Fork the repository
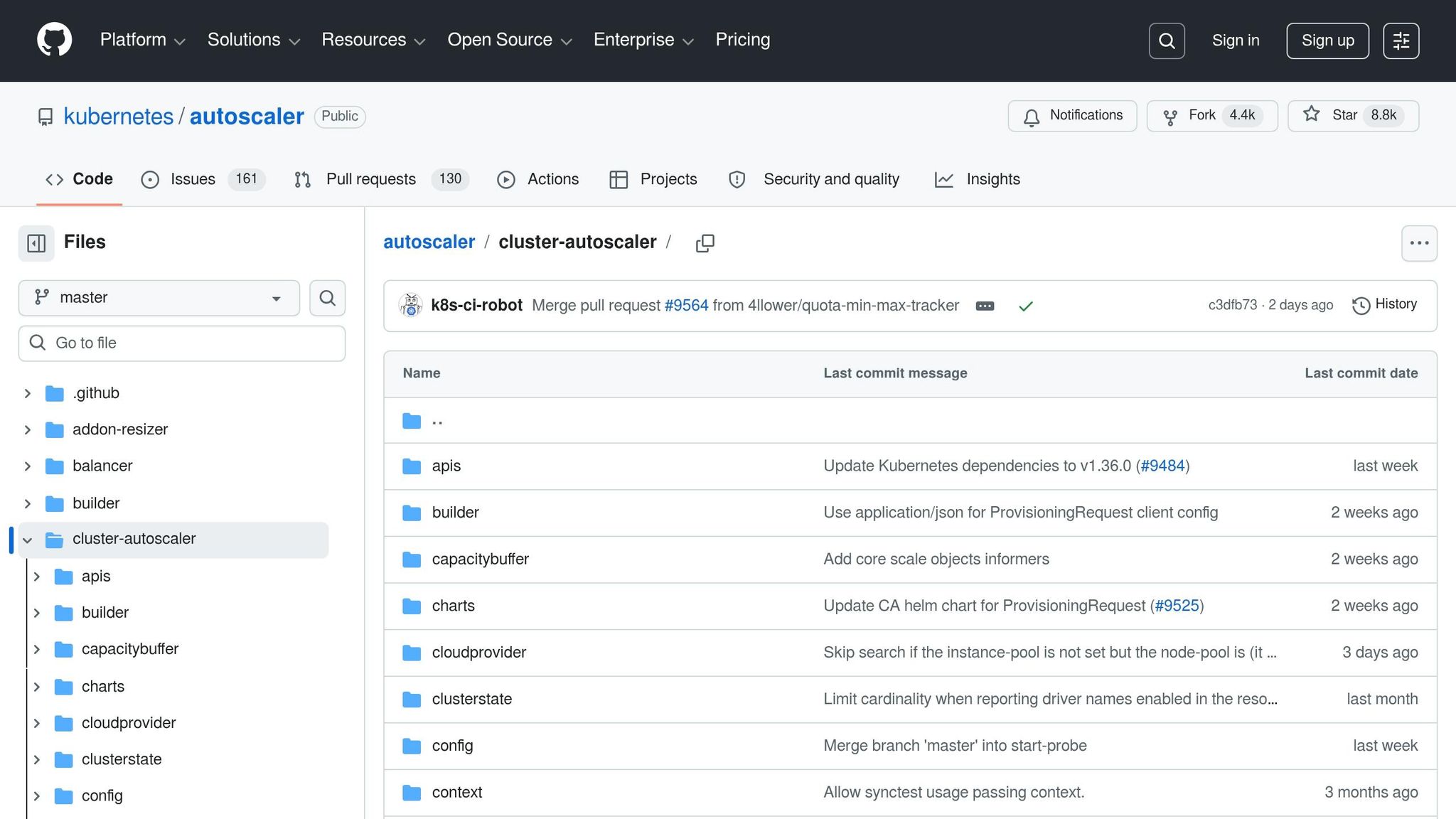 [x=1211, y=116]
